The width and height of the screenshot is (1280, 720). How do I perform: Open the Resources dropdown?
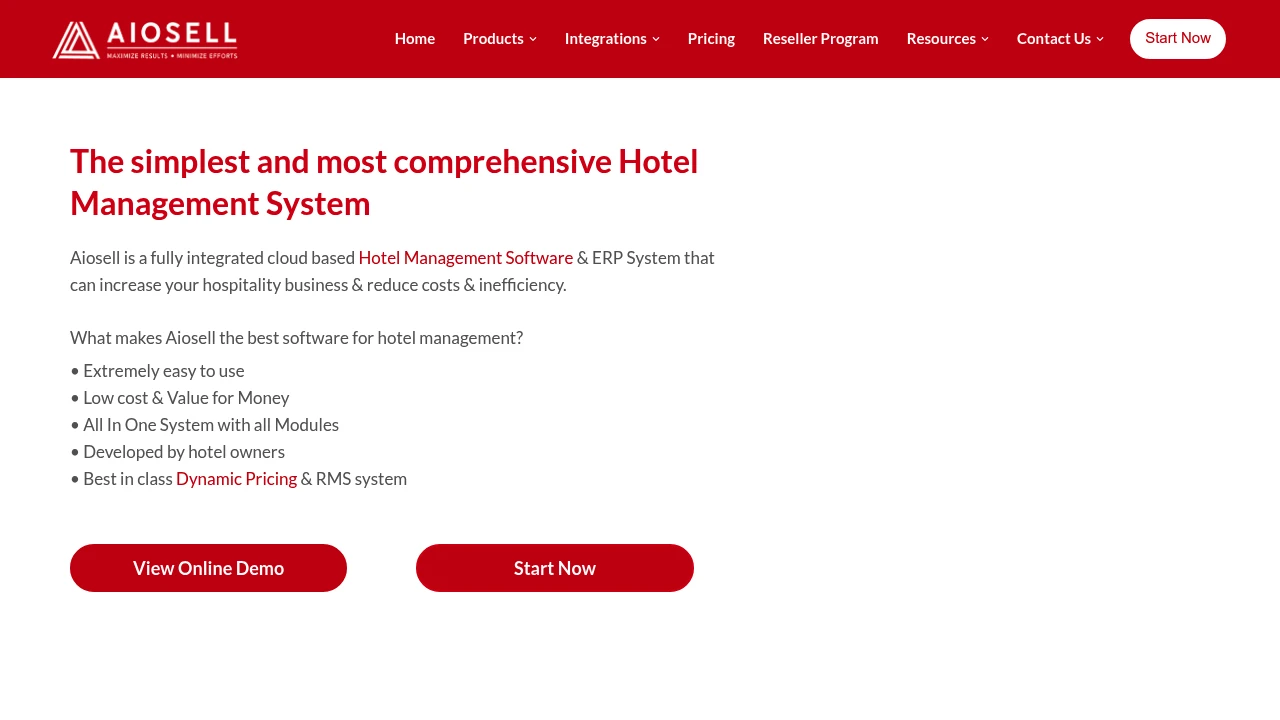click(x=940, y=36)
